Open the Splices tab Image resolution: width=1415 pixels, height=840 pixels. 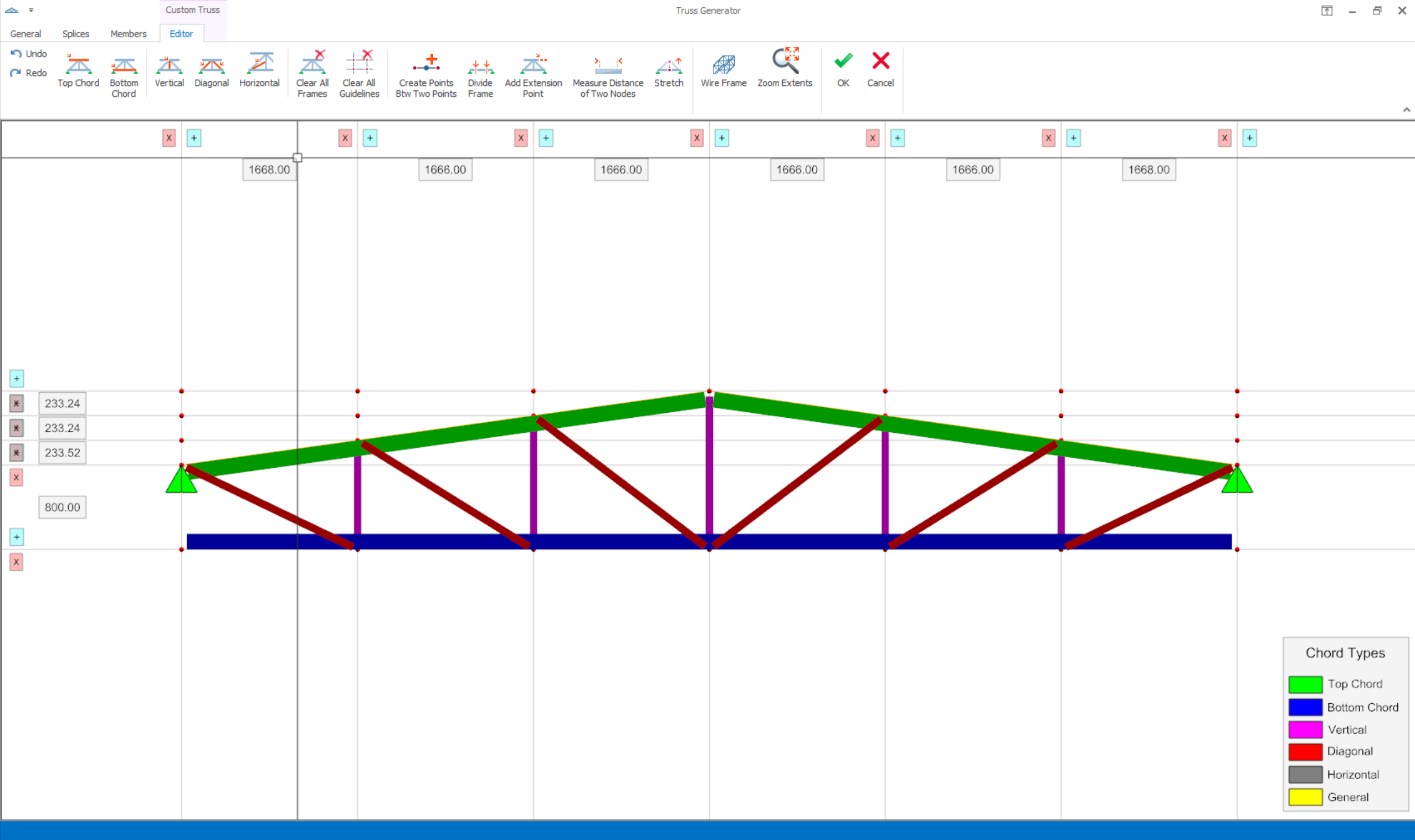(x=76, y=34)
